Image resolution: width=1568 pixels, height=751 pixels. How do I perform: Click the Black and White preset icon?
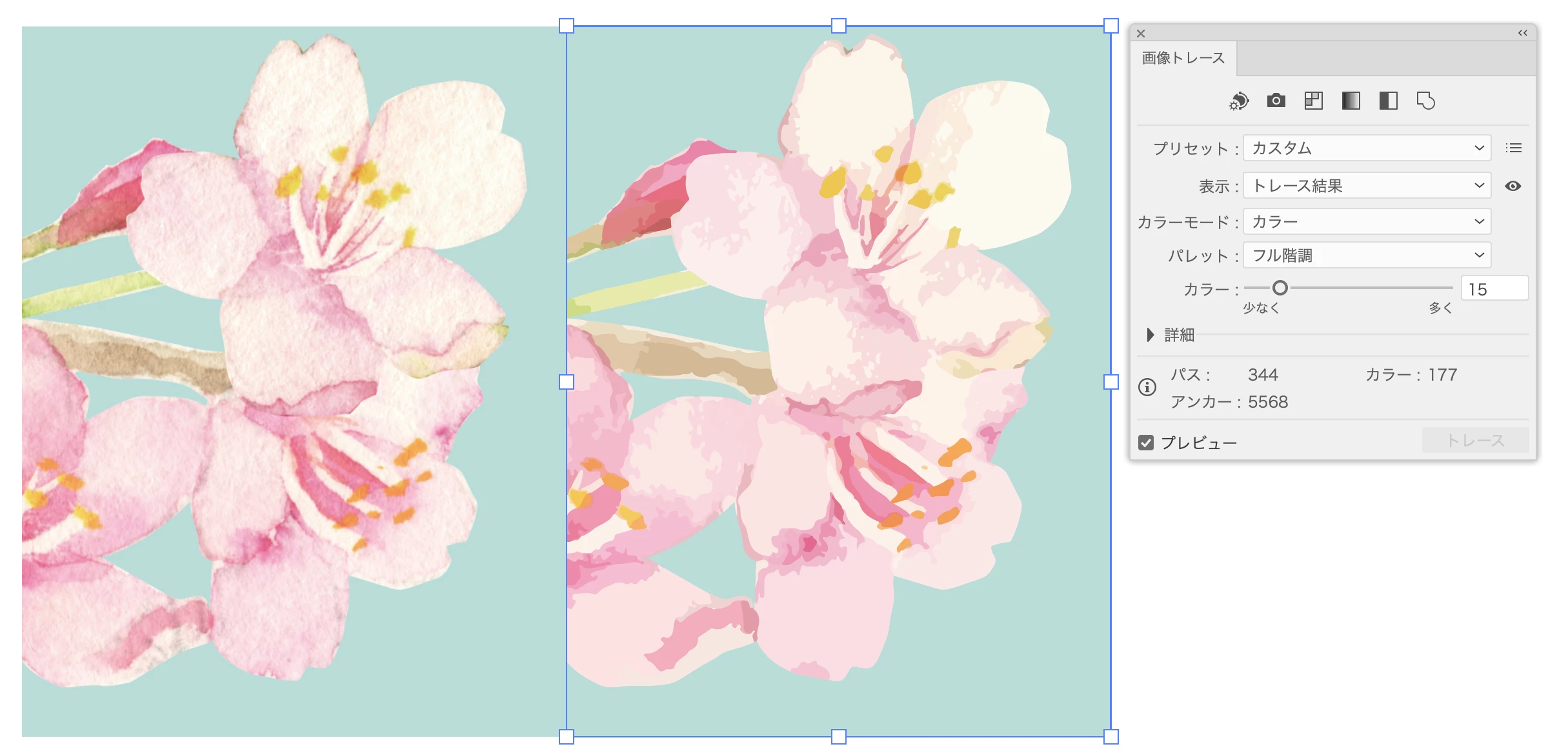coord(1388,101)
